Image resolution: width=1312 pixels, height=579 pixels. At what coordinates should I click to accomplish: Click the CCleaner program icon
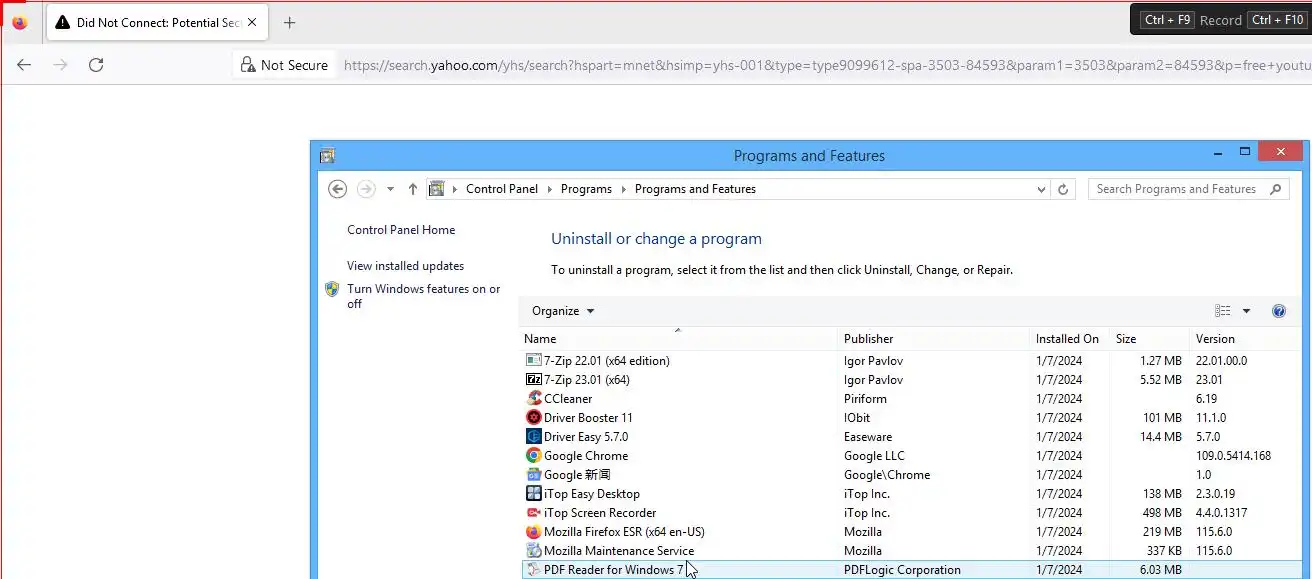(534, 399)
